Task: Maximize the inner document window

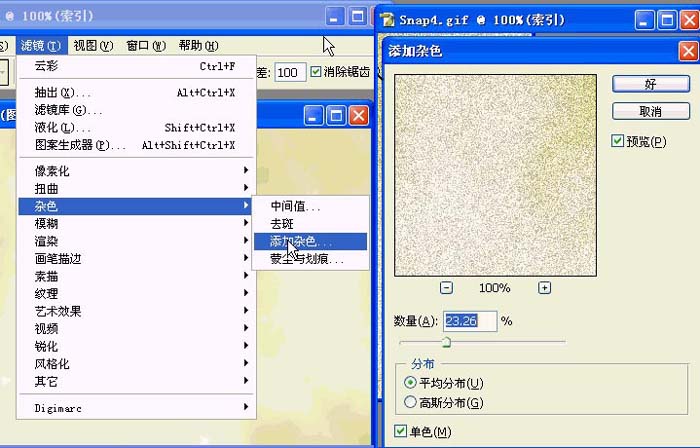Action: click(337, 116)
